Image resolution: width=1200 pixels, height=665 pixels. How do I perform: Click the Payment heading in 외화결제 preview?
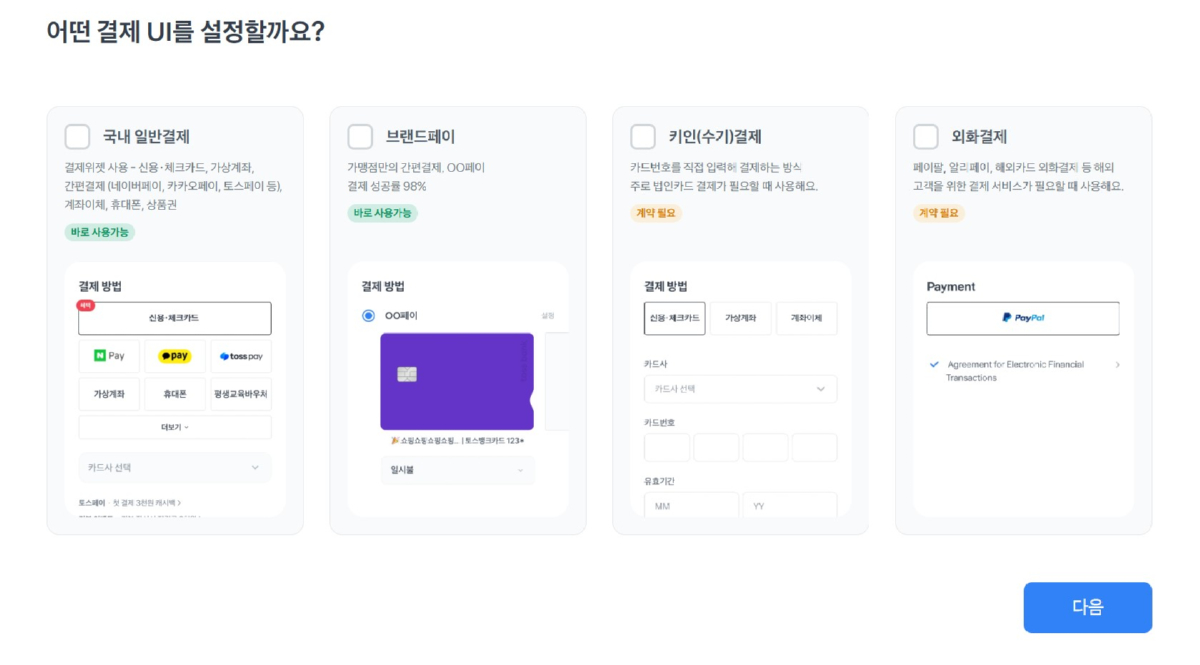(x=951, y=286)
